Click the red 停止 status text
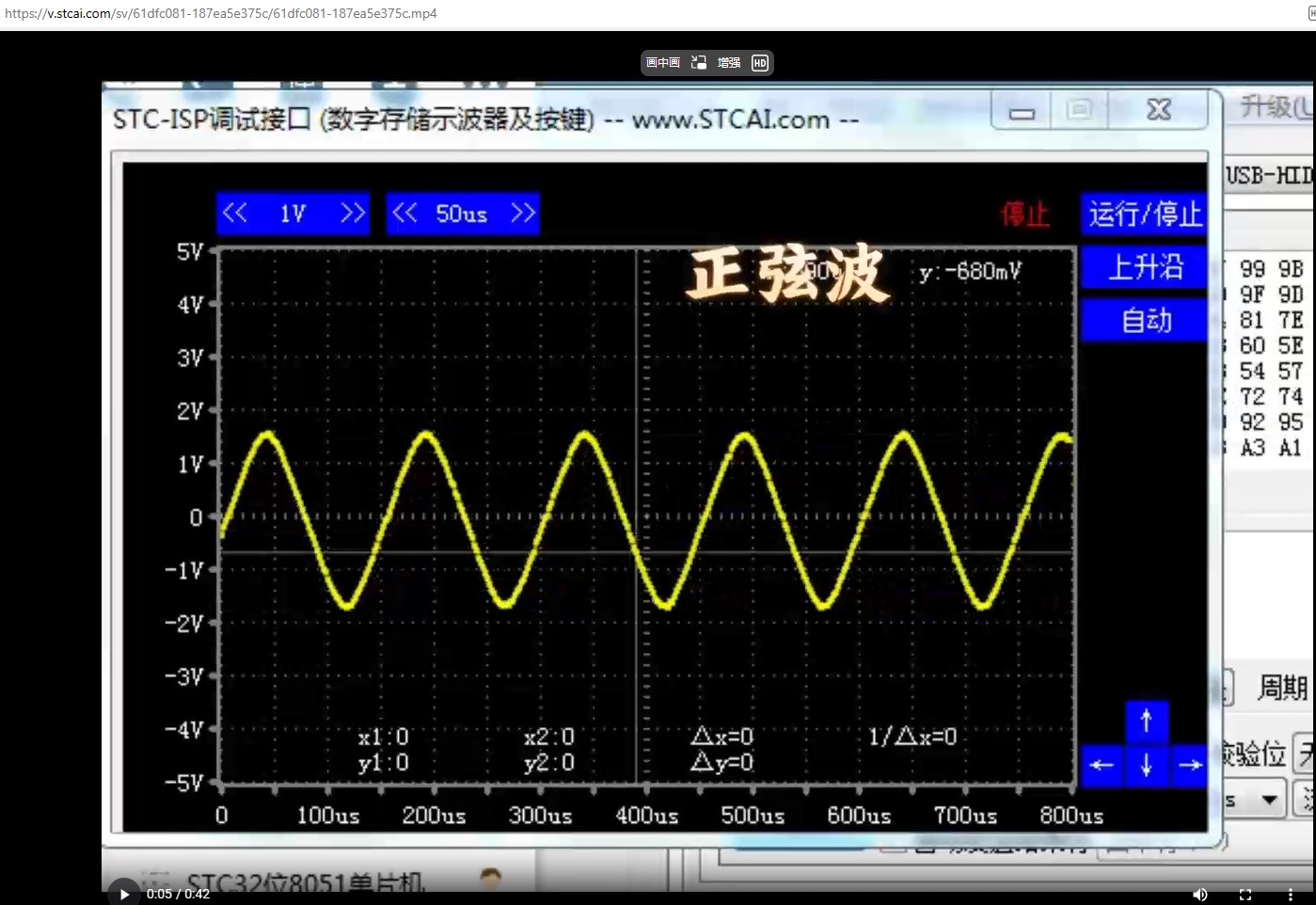The height and width of the screenshot is (905, 1316). click(1025, 214)
